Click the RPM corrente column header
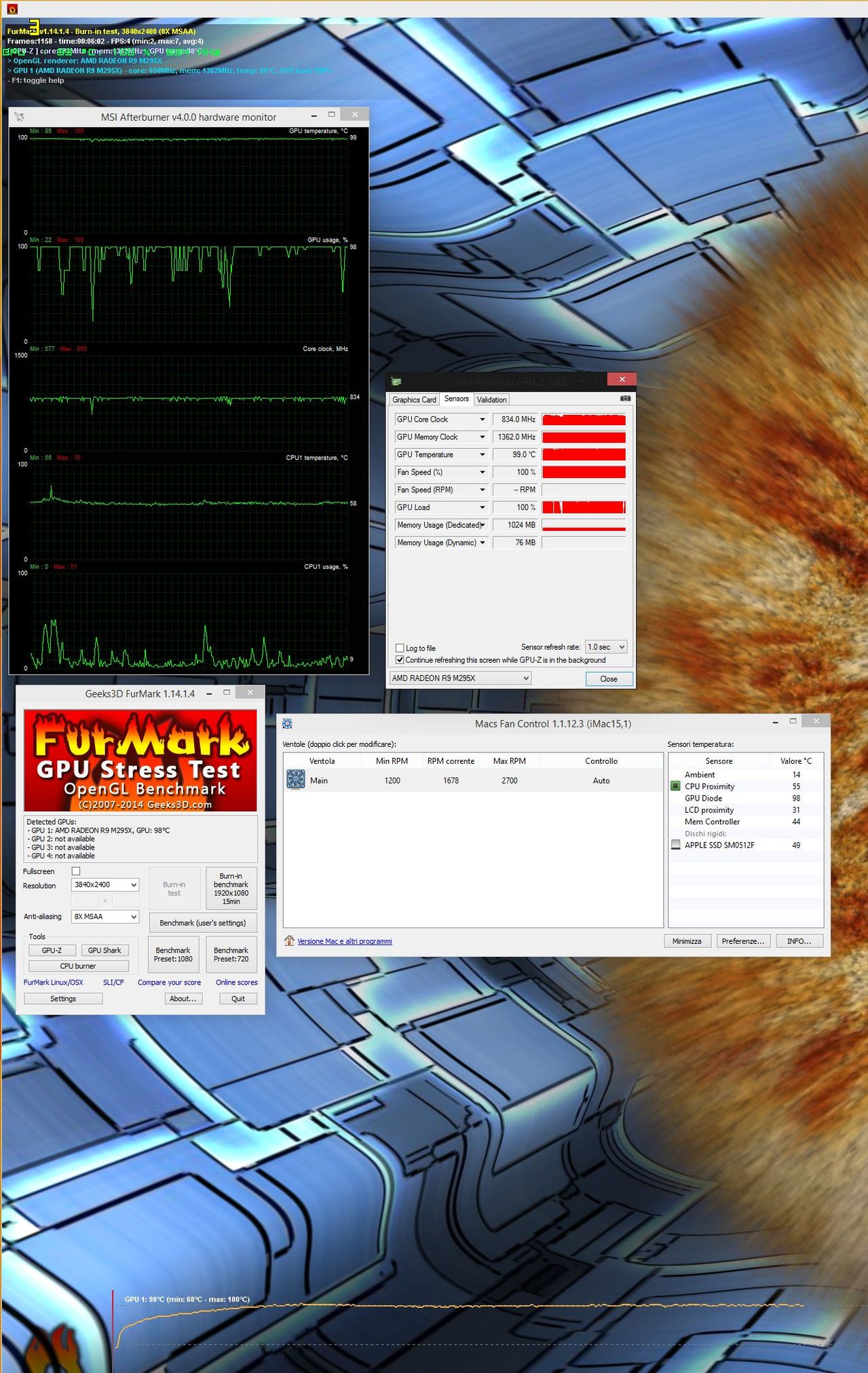The width and height of the screenshot is (868, 1373). click(x=451, y=761)
